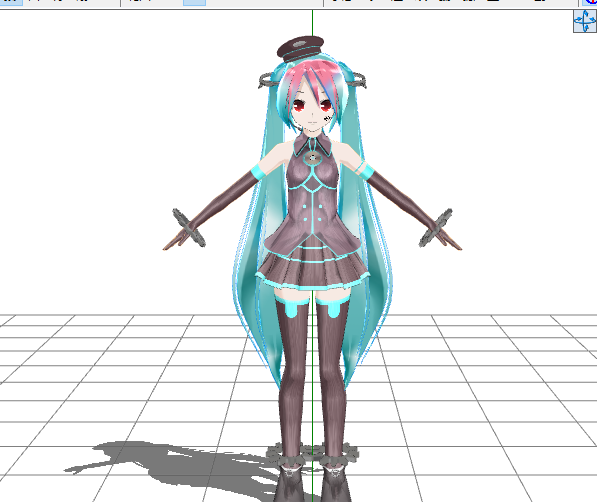Select the gear bracelet on the left-side wrist

pos(189,228)
